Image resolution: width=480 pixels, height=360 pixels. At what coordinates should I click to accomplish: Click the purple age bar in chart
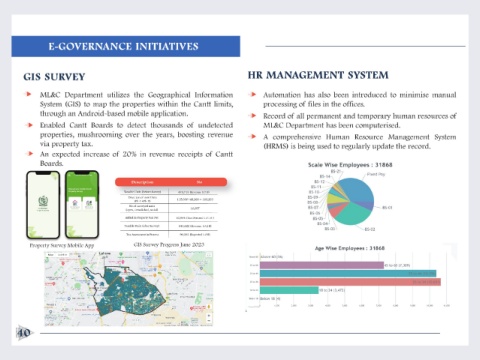coord(322,265)
